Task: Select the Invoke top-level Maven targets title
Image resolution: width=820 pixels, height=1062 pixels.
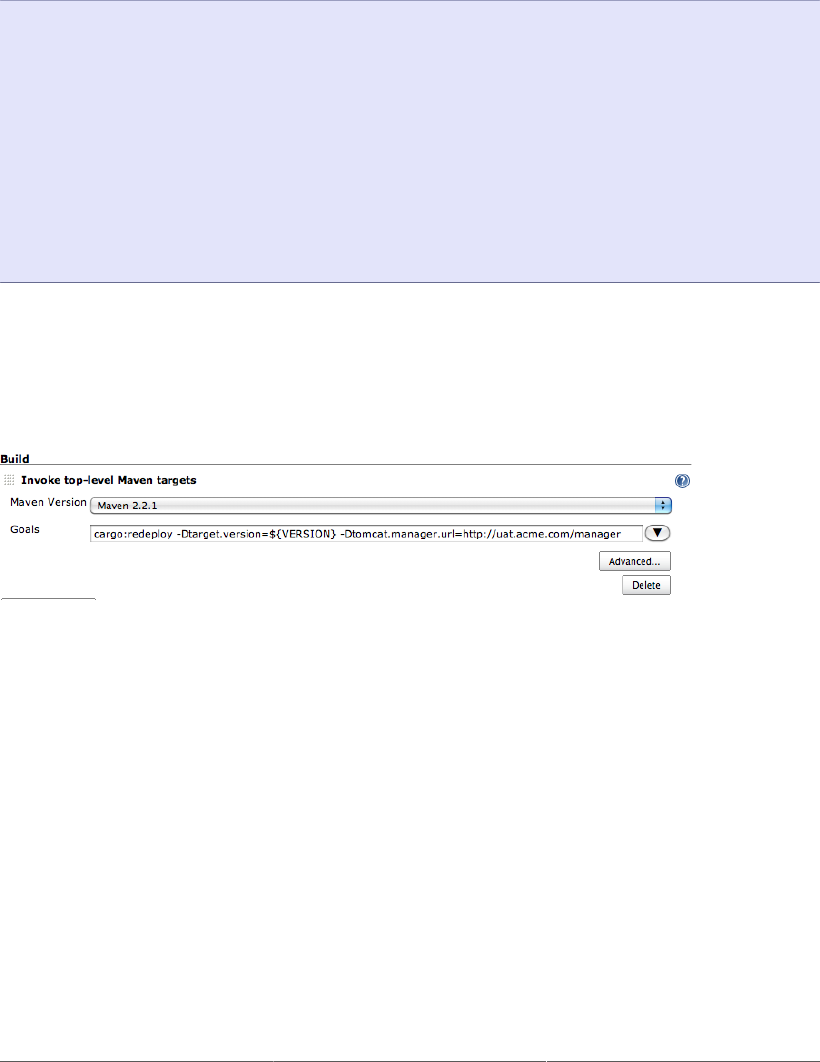Action: pyautogui.click(x=108, y=480)
